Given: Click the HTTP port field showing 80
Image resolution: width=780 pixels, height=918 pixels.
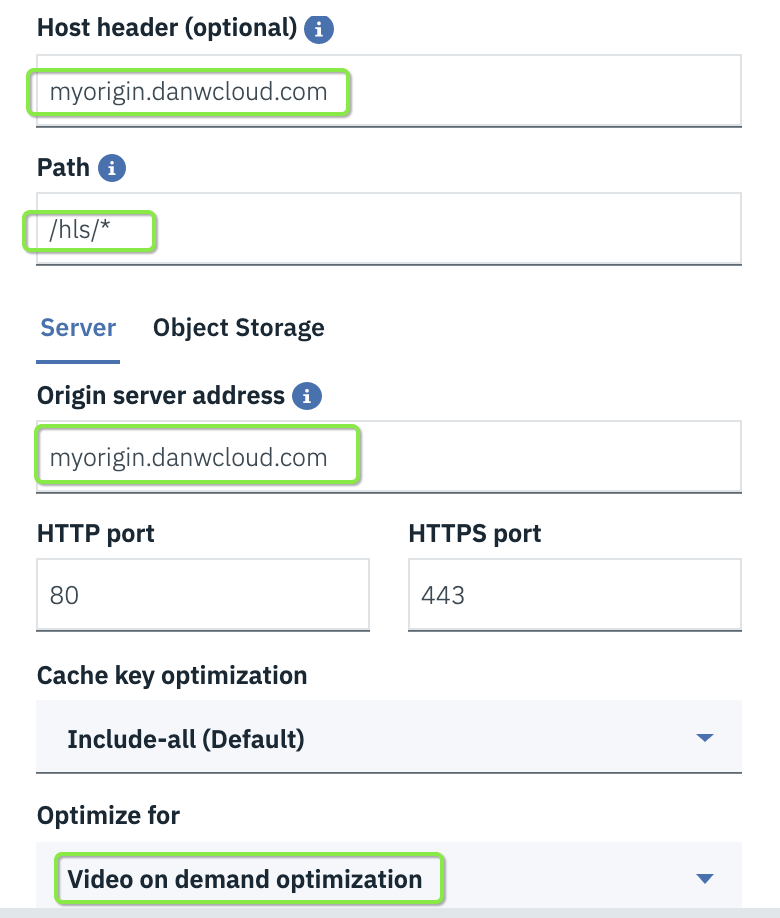Looking at the screenshot, I should click(x=203, y=594).
